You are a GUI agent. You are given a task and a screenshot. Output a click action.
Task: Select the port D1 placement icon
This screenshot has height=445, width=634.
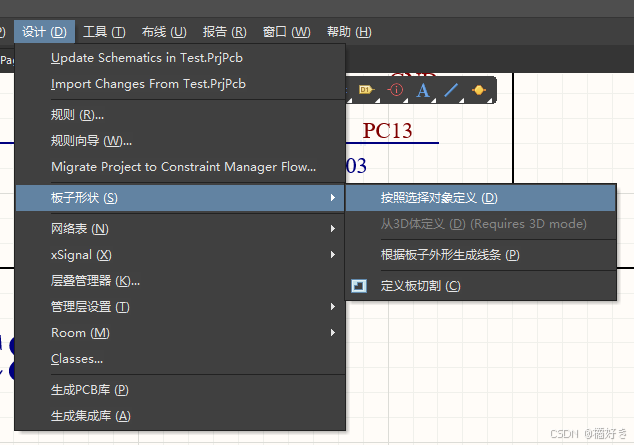366,90
